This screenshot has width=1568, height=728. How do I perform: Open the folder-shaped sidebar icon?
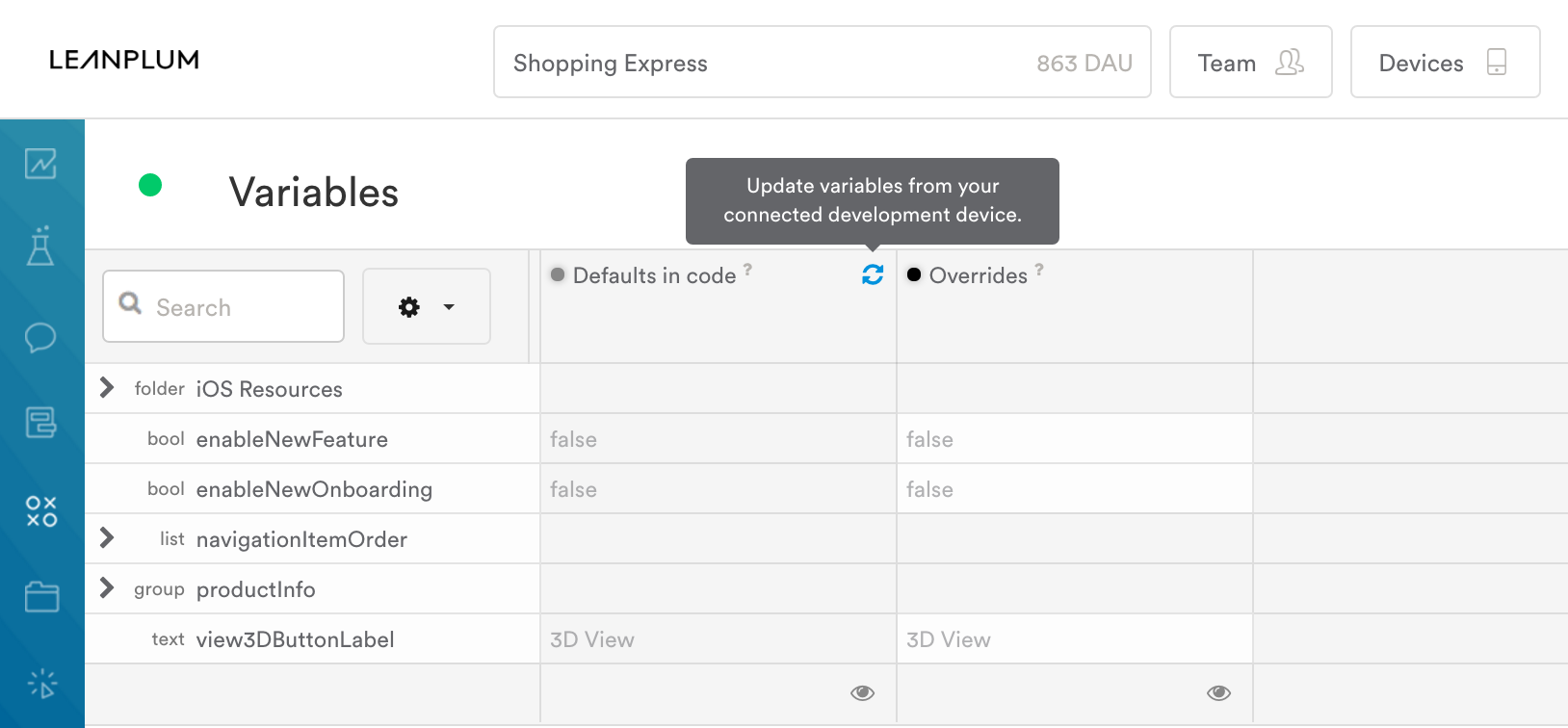(41, 597)
